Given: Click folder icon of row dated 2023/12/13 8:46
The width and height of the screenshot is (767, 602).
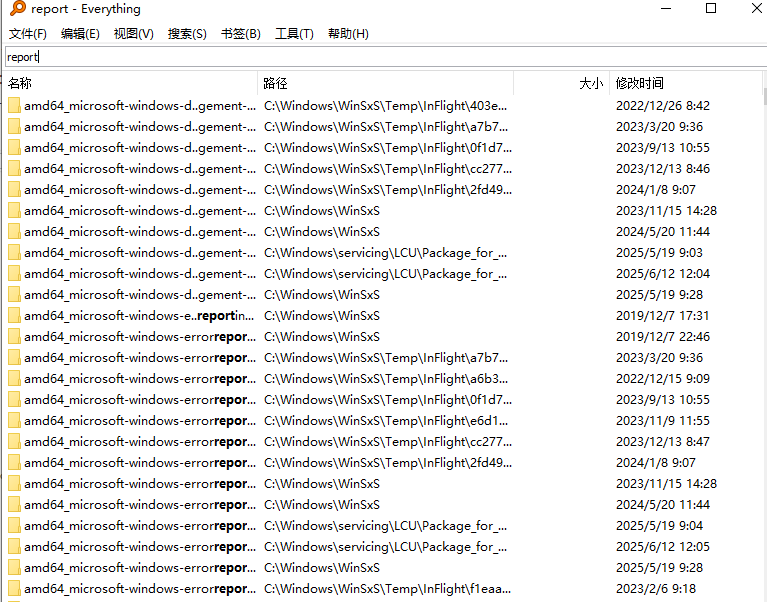Looking at the screenshot, I should pyautogui.click(x=14, y=169).
